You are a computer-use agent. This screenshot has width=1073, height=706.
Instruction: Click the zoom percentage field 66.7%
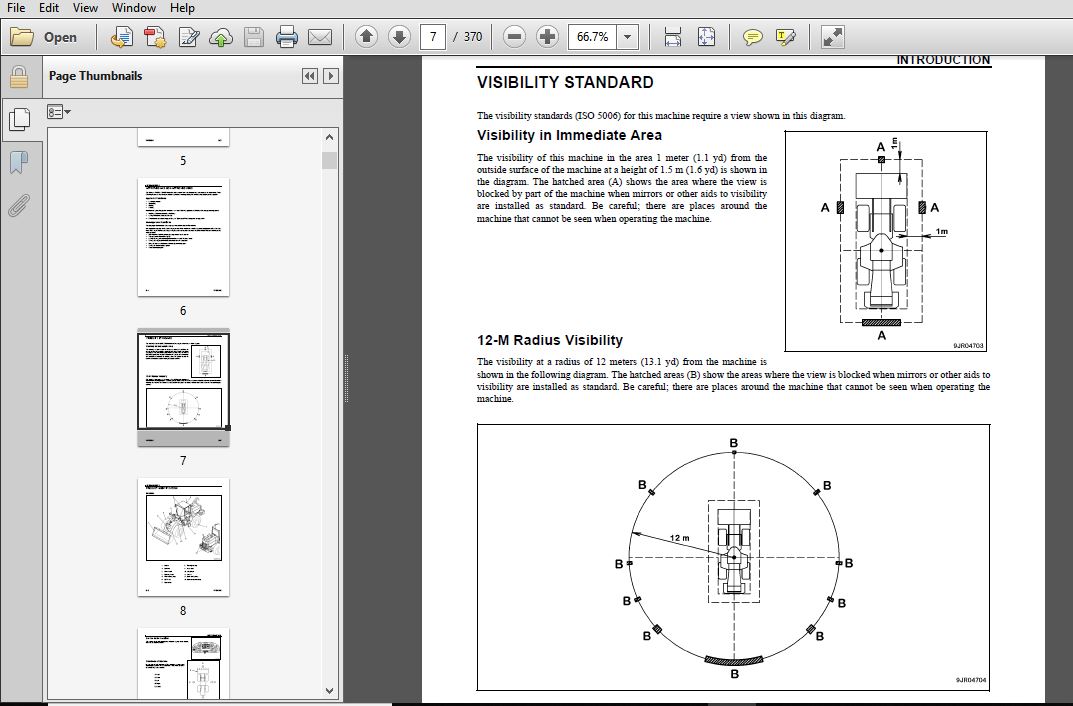click(x=593, y=37)
